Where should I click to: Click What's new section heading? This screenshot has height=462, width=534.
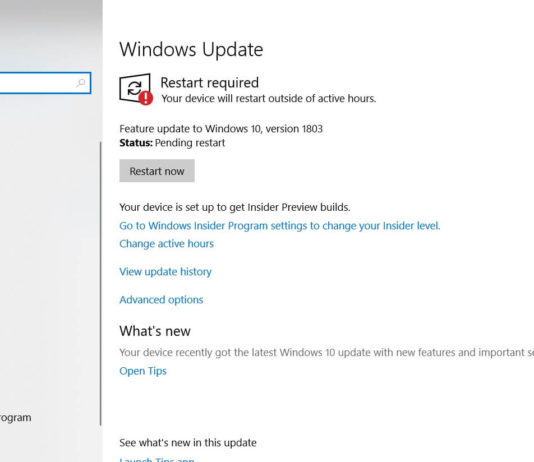155,331
